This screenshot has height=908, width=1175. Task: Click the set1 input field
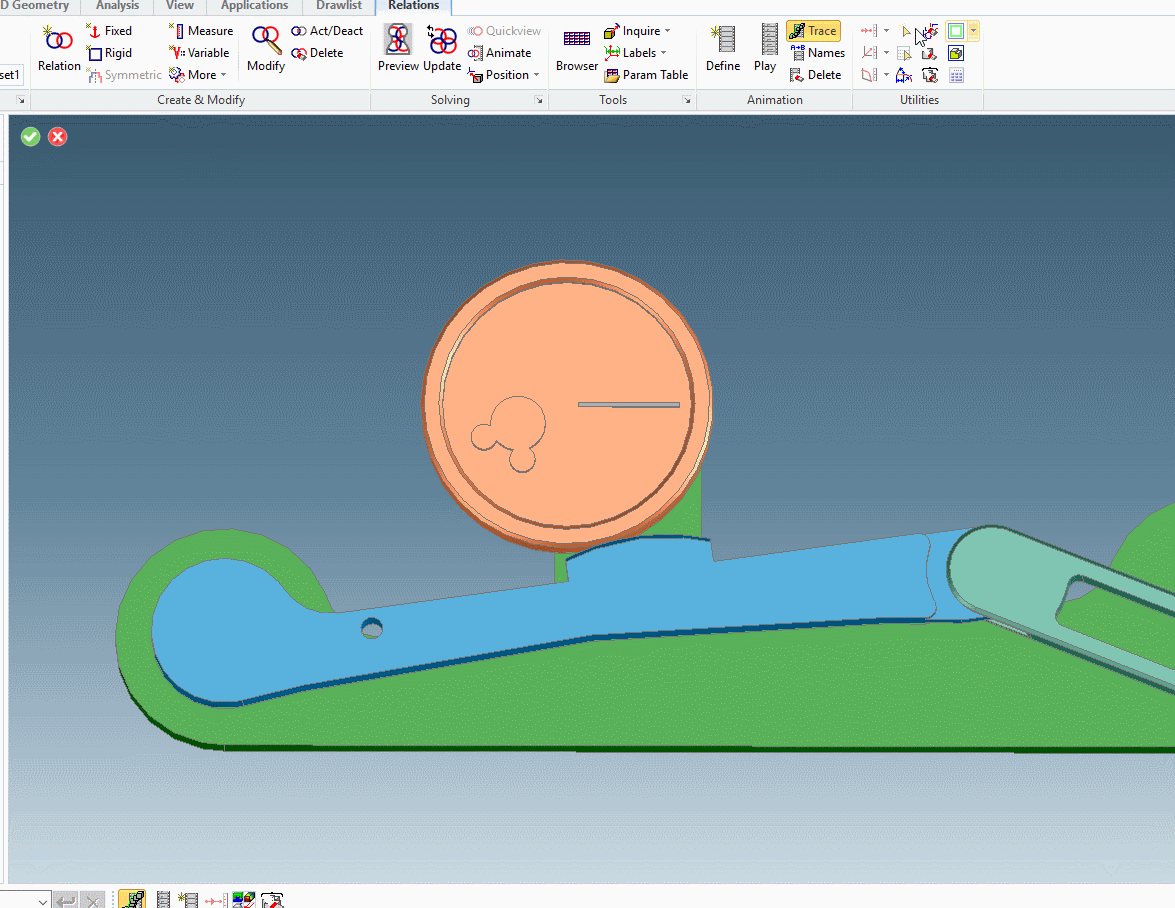(x=11, y=75)
